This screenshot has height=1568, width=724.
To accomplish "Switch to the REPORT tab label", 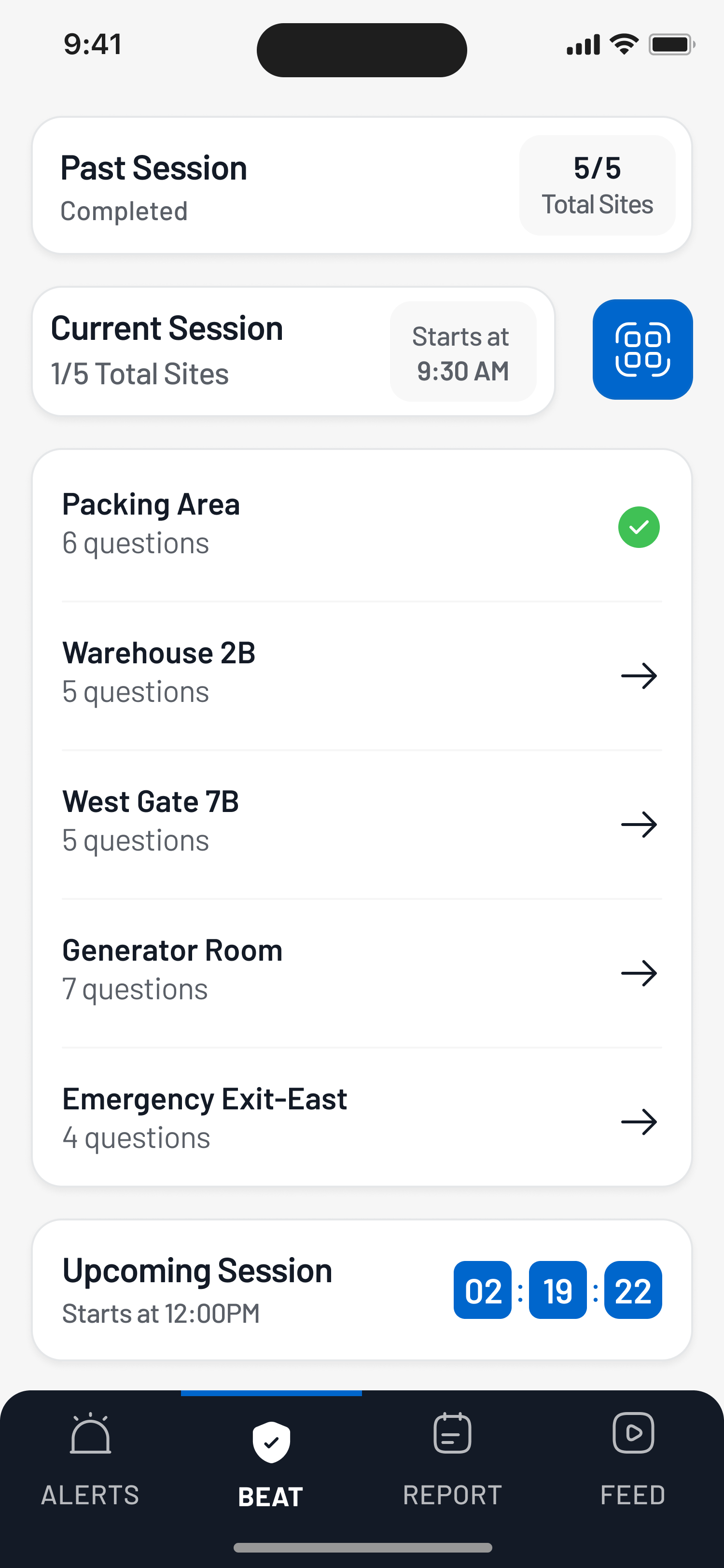I will pos(452,1495).
